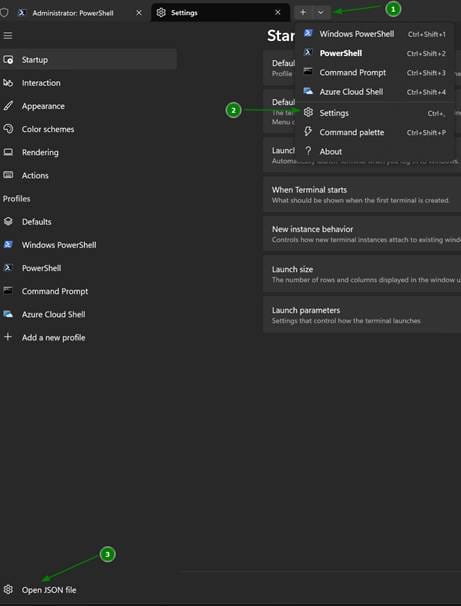
Task: Click the gear icon on the Settings tab
Action: (x=161, y=13)
